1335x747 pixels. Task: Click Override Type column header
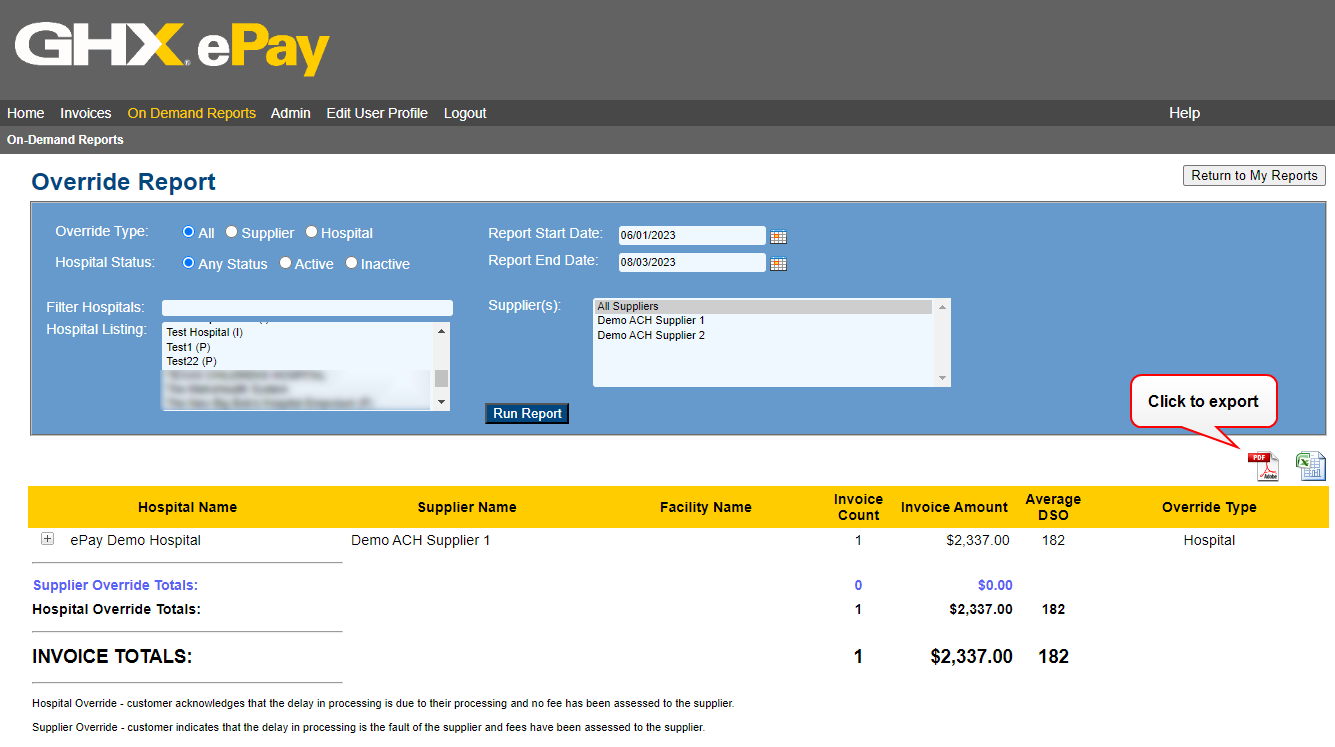(x=1209, y=507)
